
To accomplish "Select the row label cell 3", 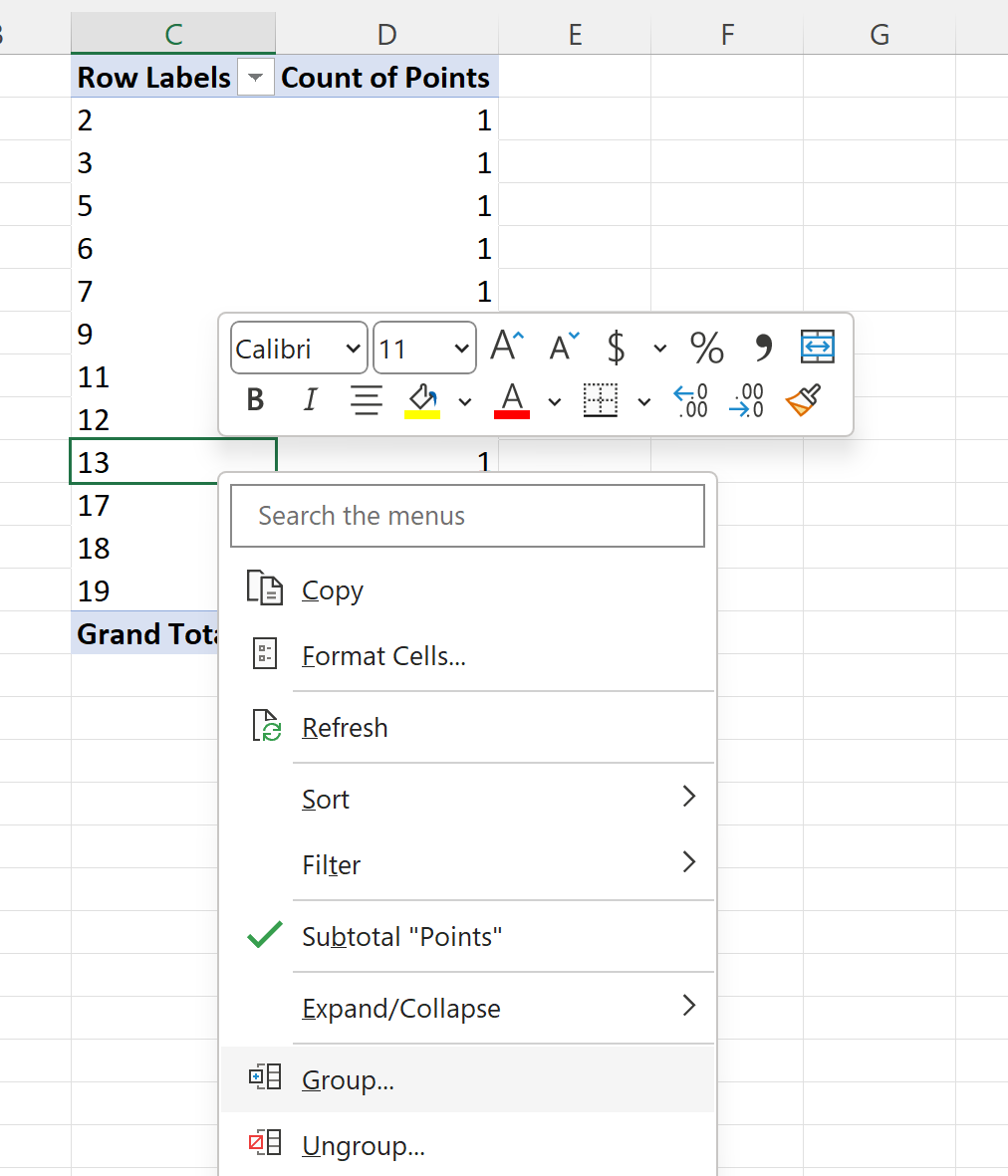I will click(x=173, y=162).
